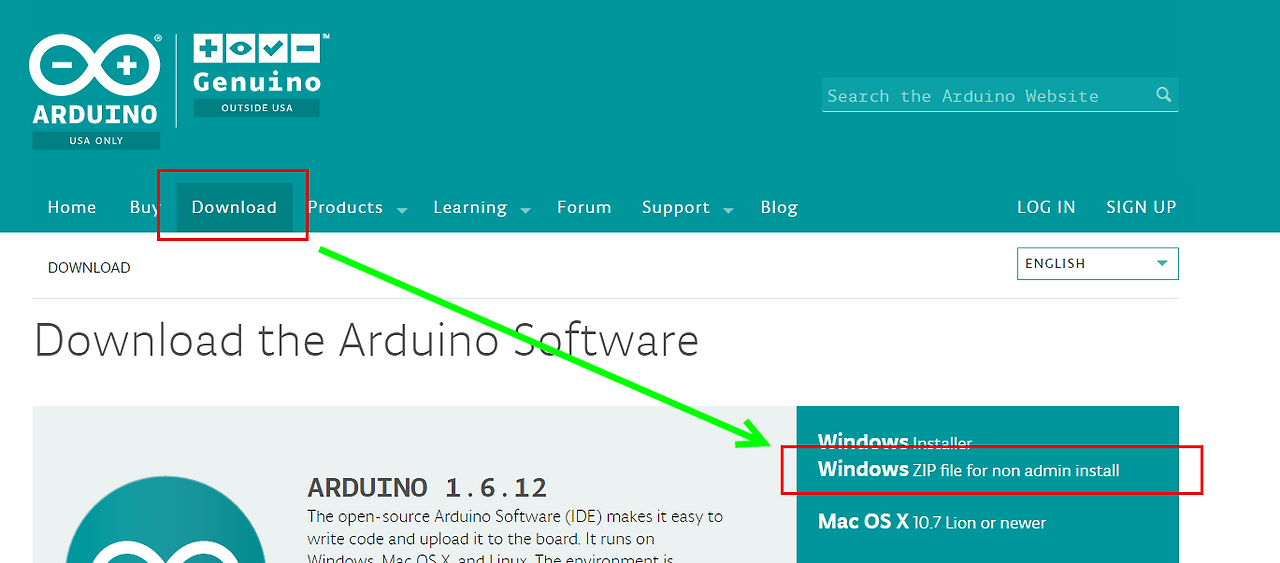Click the ARDUINO 1.6.12 heading
Image resolution: width=1280 pixels, height=563 pixels.
(x=427, y=488)
